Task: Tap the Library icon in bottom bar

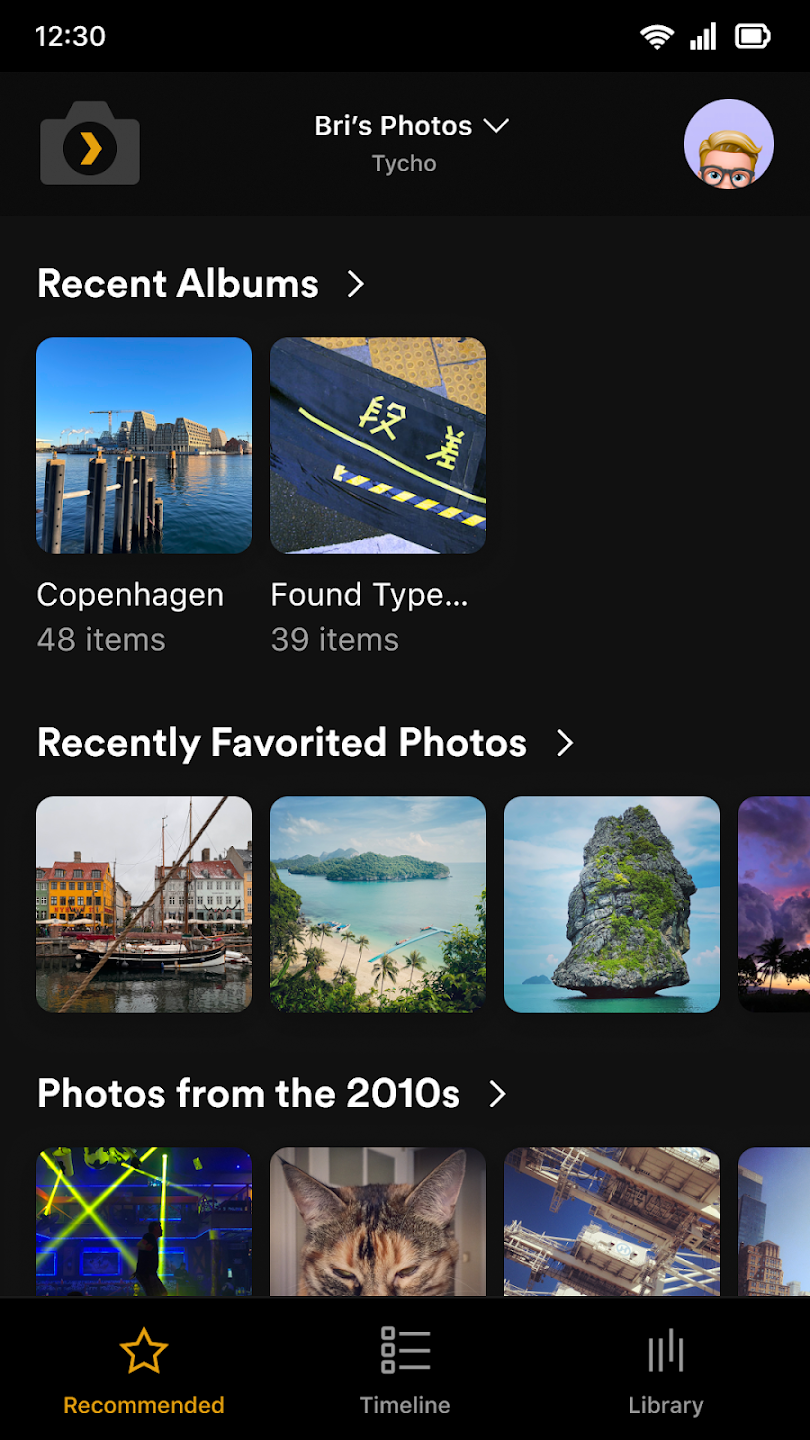Action: coord(665,1351)
